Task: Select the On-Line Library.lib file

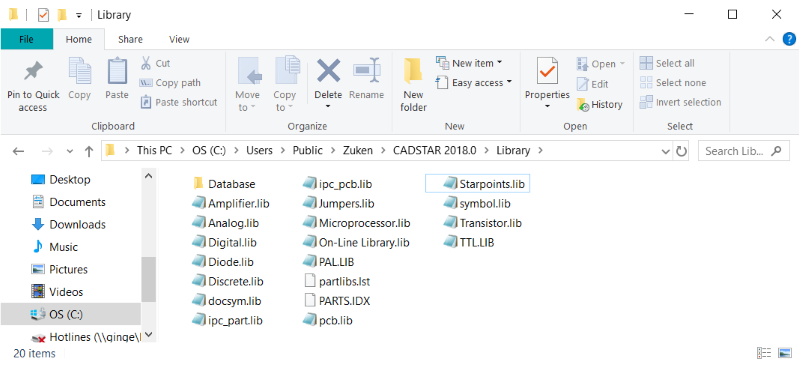Action: point(357,242)
